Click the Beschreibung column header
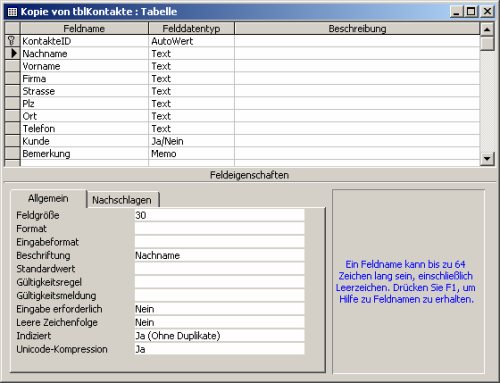 coord(357,28)
